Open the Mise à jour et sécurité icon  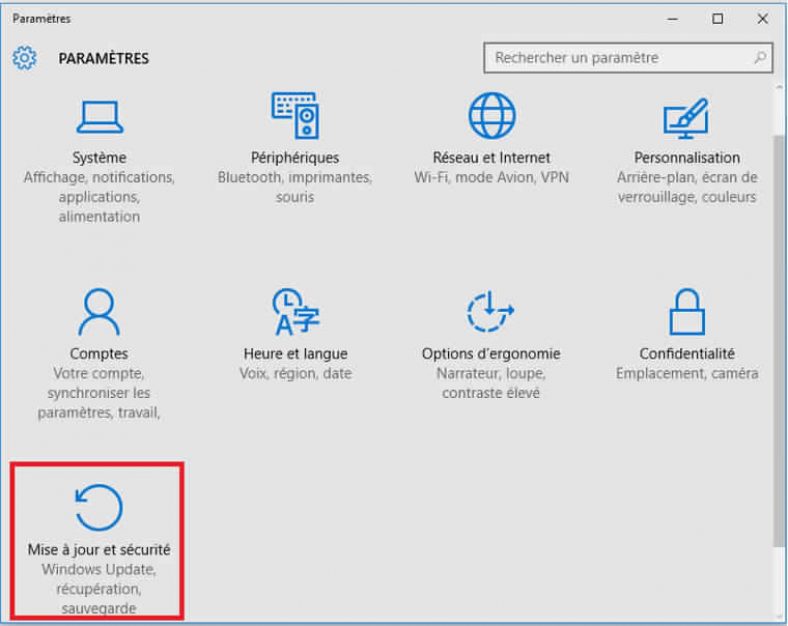tap(98, 507)
